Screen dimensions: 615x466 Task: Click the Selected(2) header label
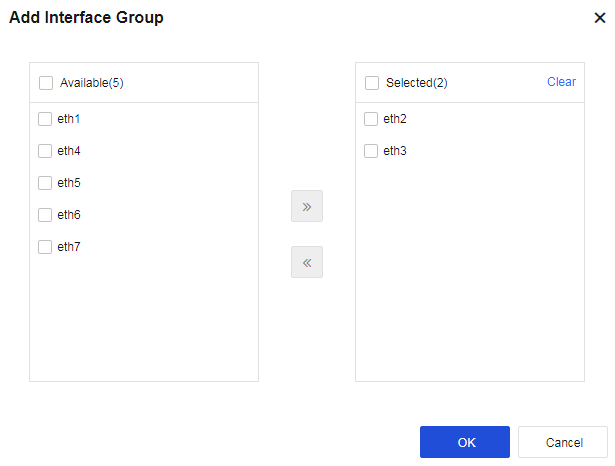point(417,83)
